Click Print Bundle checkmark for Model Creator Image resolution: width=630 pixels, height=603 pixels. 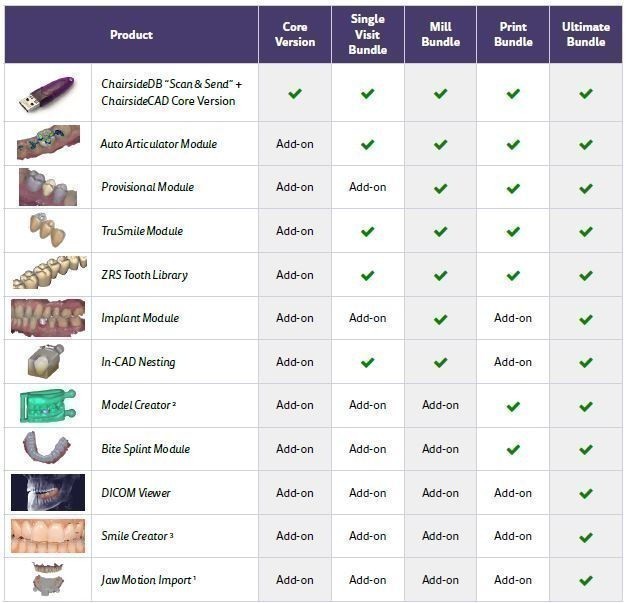[x=513, y=406]
